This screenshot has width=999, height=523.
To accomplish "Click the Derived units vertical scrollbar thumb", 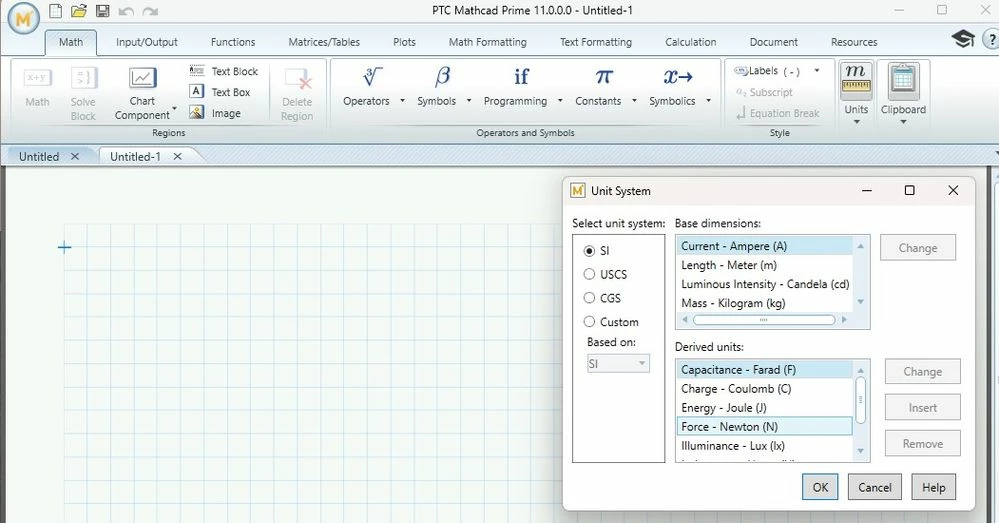I will click(860, 400).
